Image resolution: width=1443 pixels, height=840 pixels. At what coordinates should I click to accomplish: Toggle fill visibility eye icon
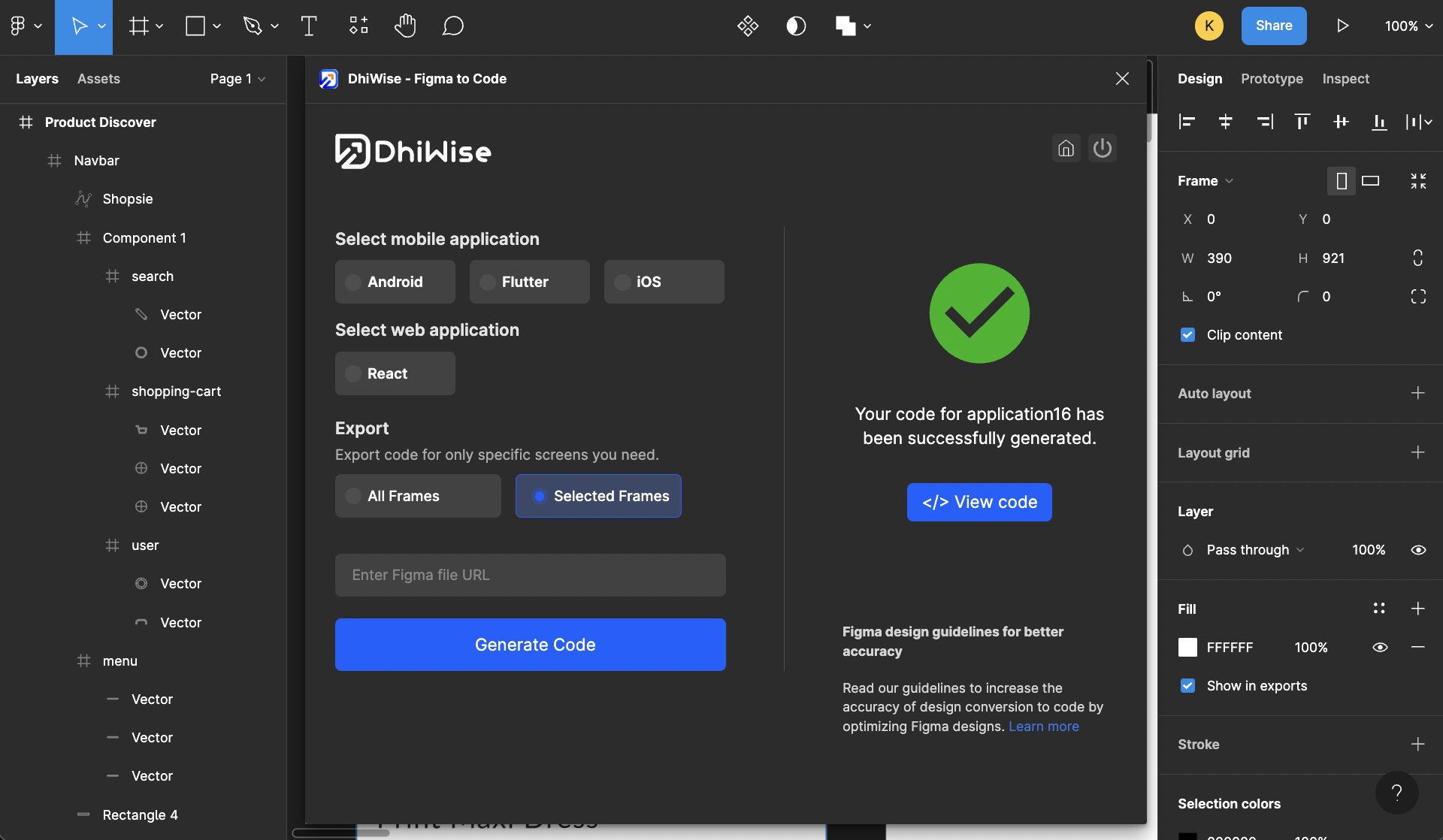point(1380,648)
